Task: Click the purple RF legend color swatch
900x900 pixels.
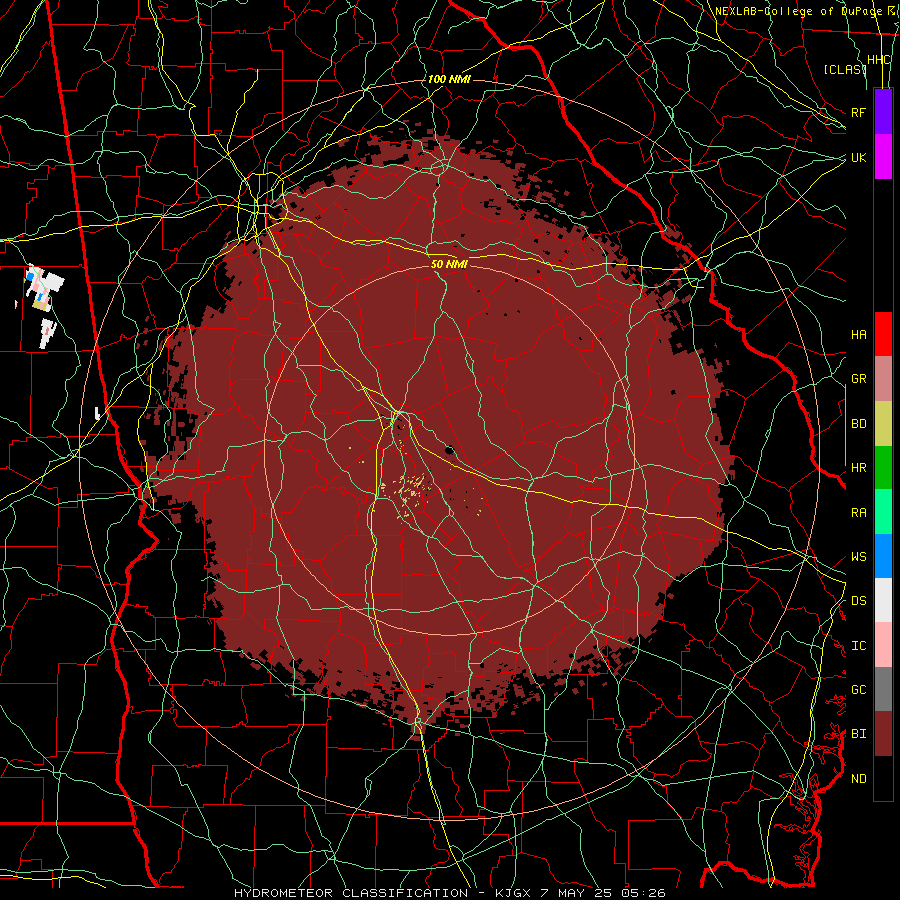Action: point(883,111)
